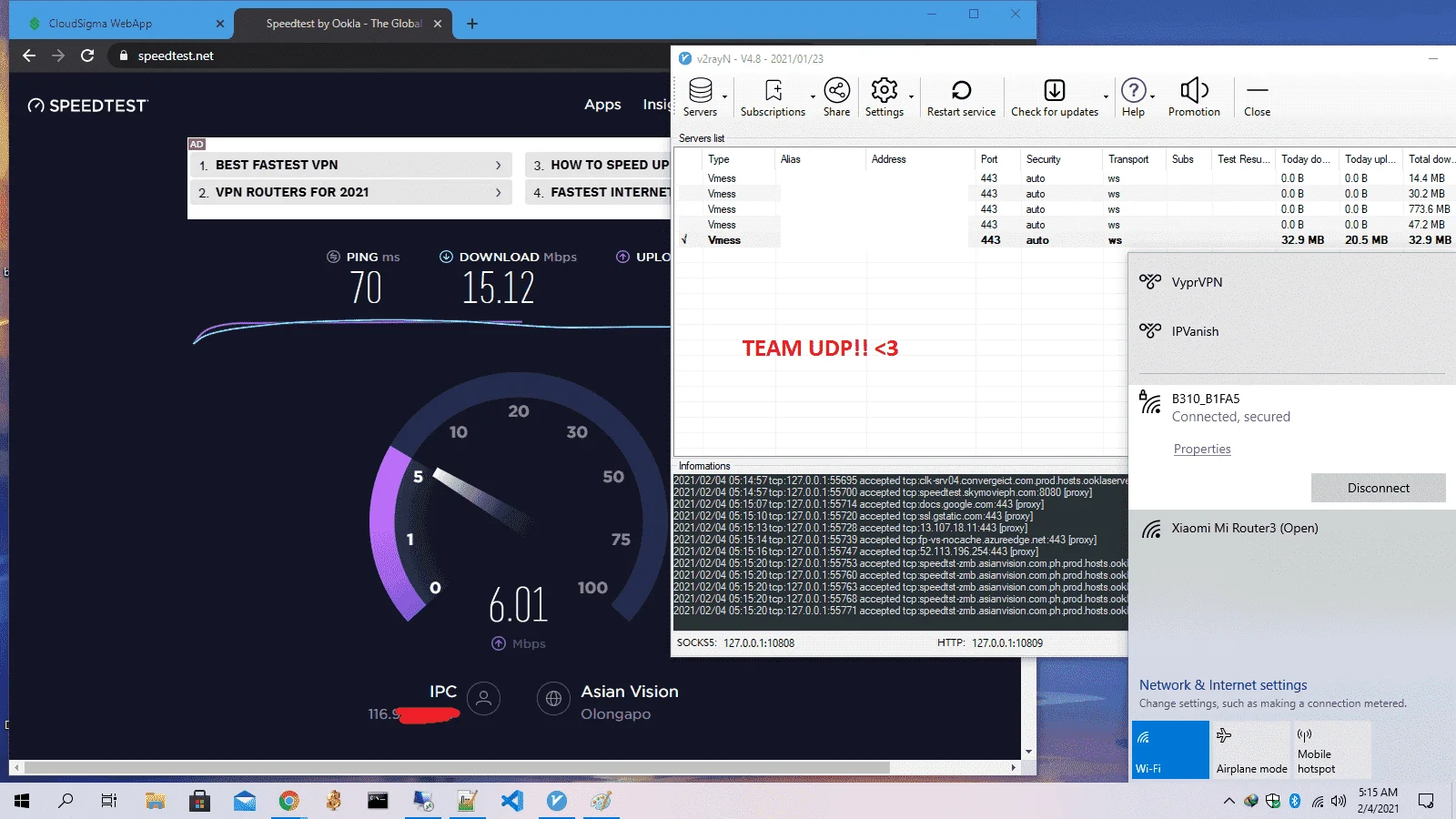Select the IPVanish VPN connection

(1292, 331)
